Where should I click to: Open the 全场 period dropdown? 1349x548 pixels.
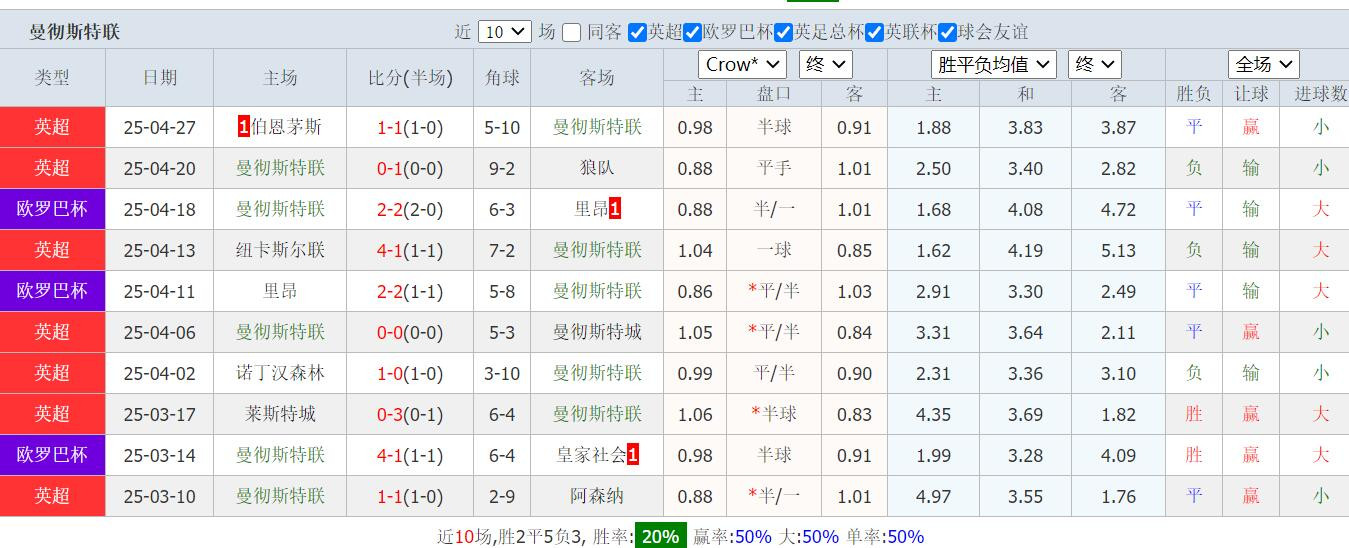point(1264,64)
